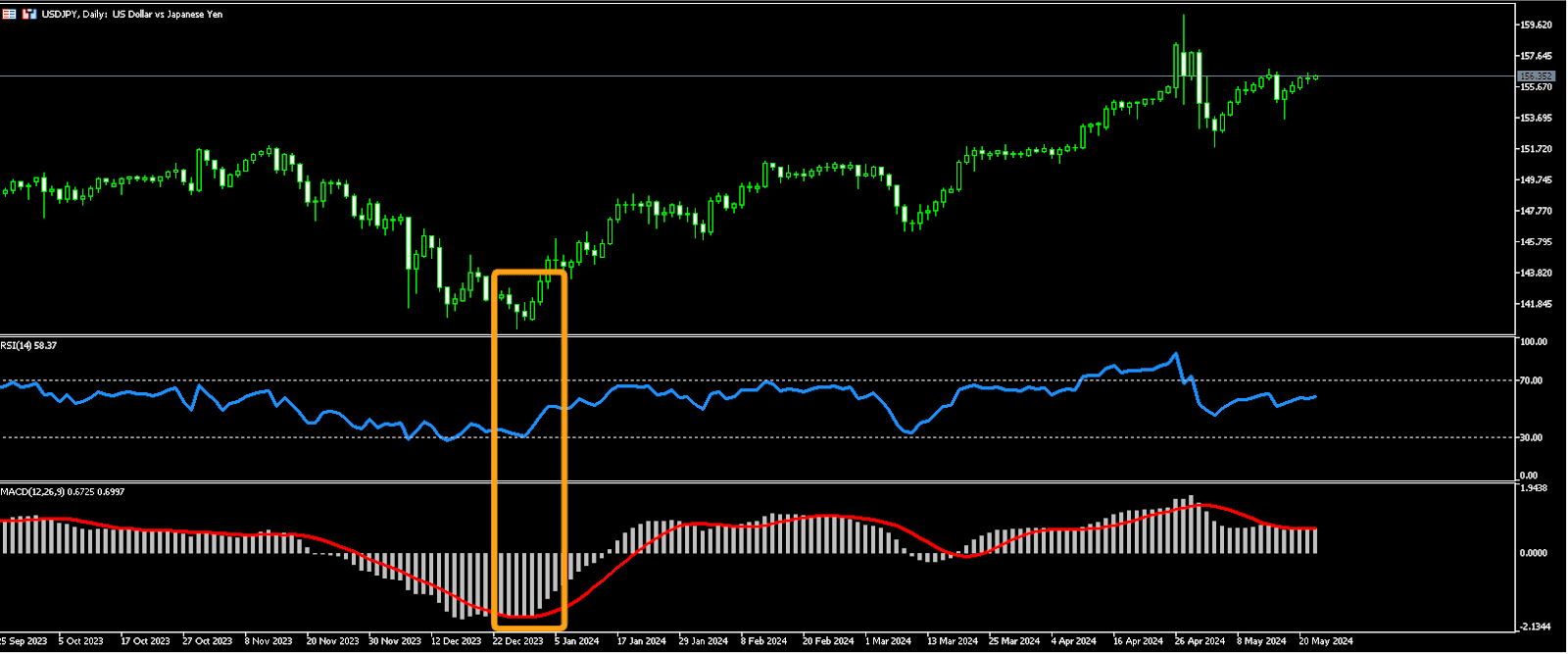Click the 143.820 price scale value
1568x654 pixels.
coord(1536,274)
